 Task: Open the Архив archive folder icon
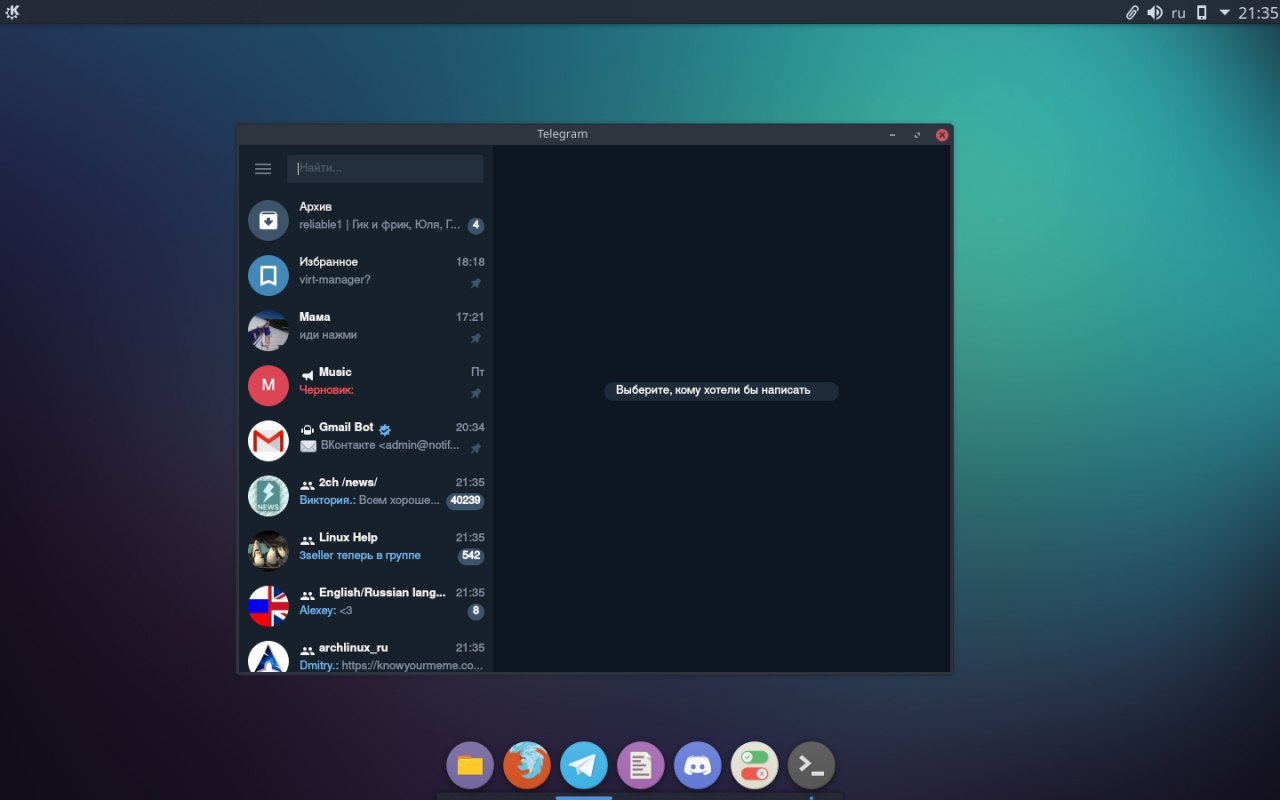(x=268, y=220)
